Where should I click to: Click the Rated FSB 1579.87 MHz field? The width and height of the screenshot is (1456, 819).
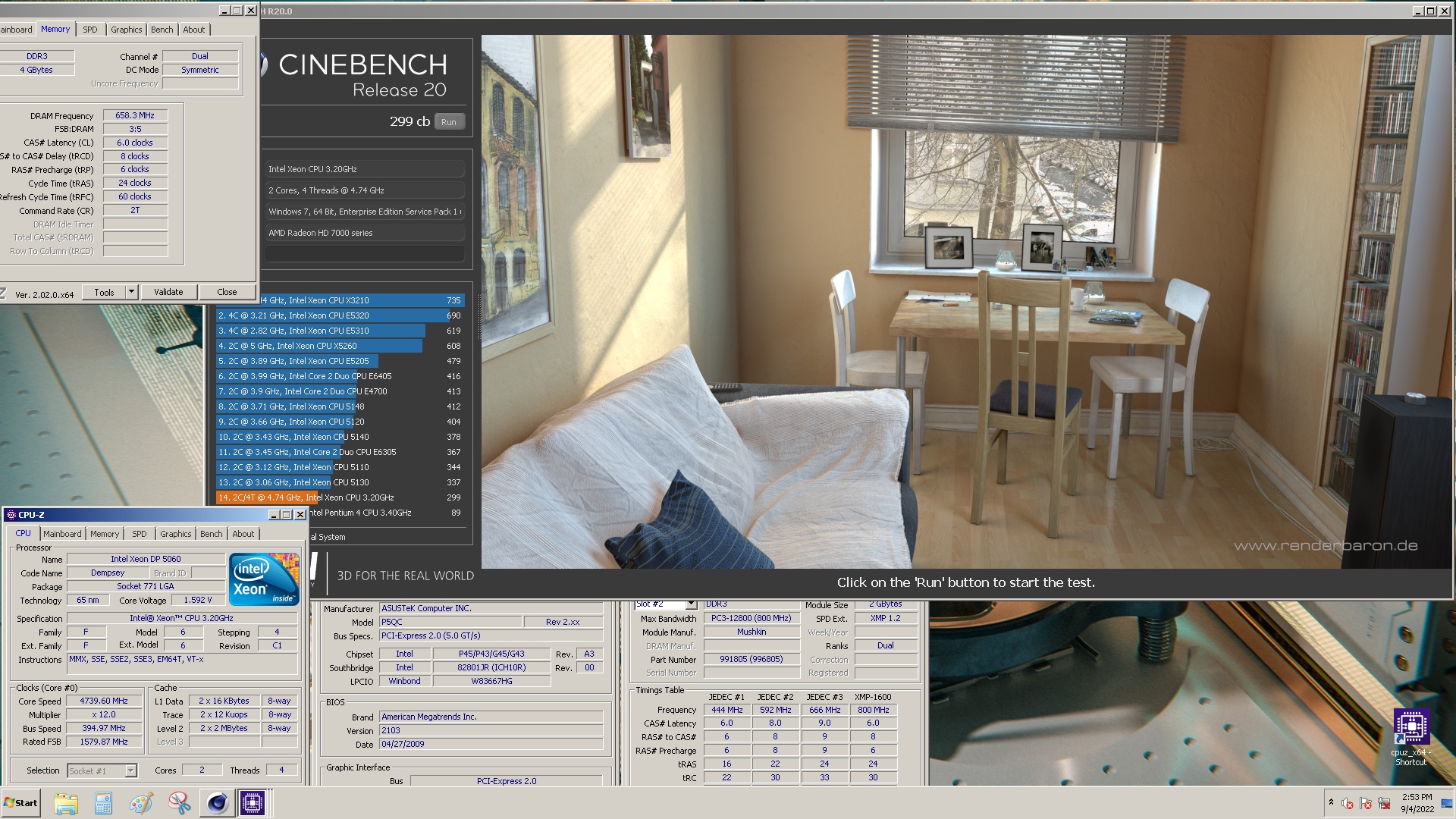pyautogui.click(x=104, y=742)
